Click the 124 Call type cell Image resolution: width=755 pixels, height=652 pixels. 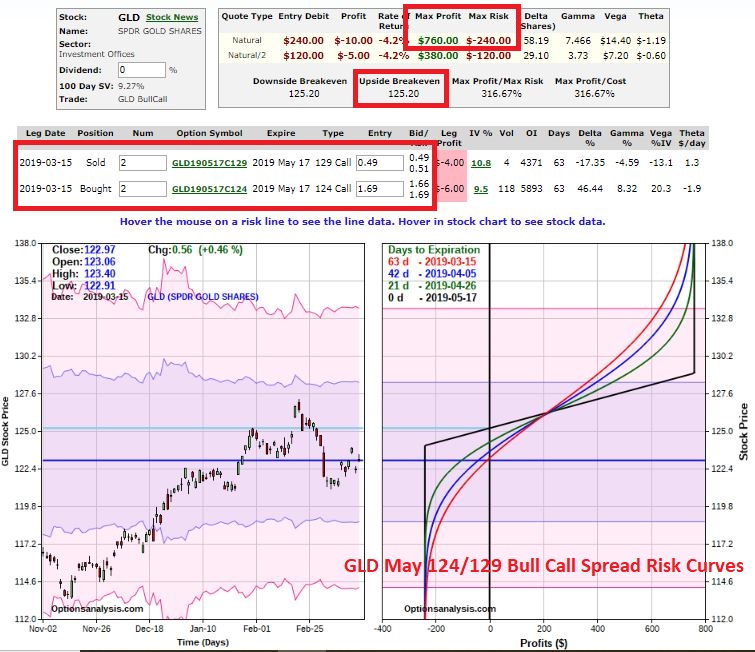pyautogui.click(x=333, y=189)
